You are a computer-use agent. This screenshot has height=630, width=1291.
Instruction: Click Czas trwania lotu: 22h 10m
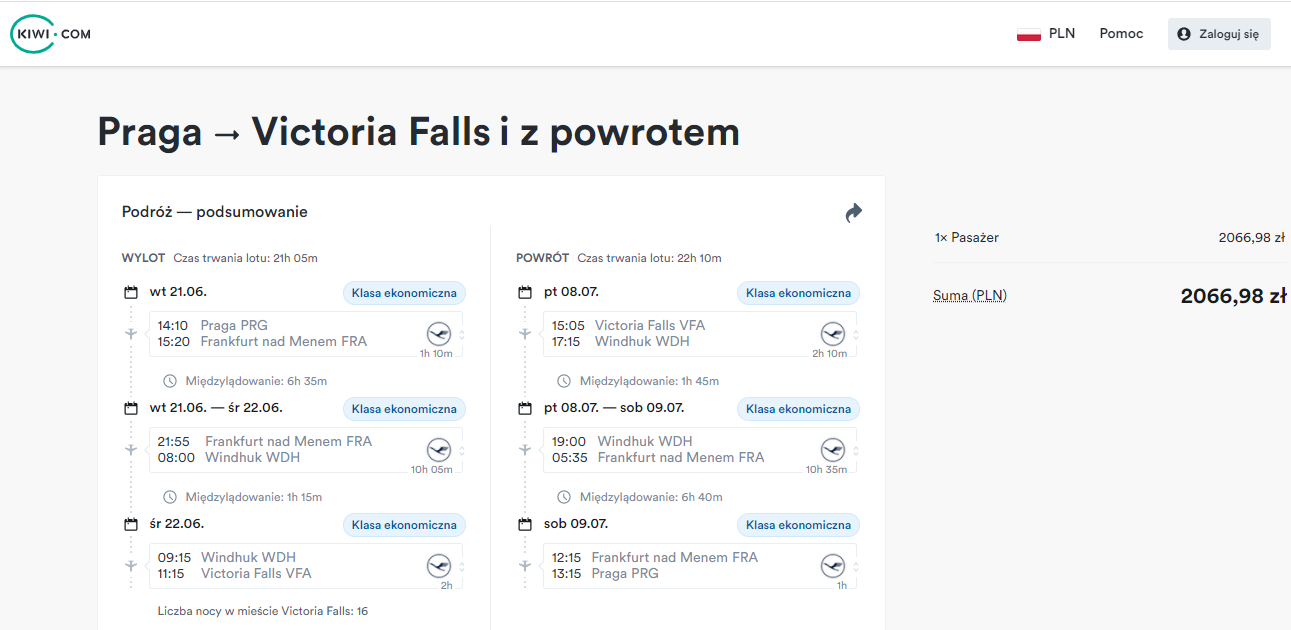(x=649, y=258)
